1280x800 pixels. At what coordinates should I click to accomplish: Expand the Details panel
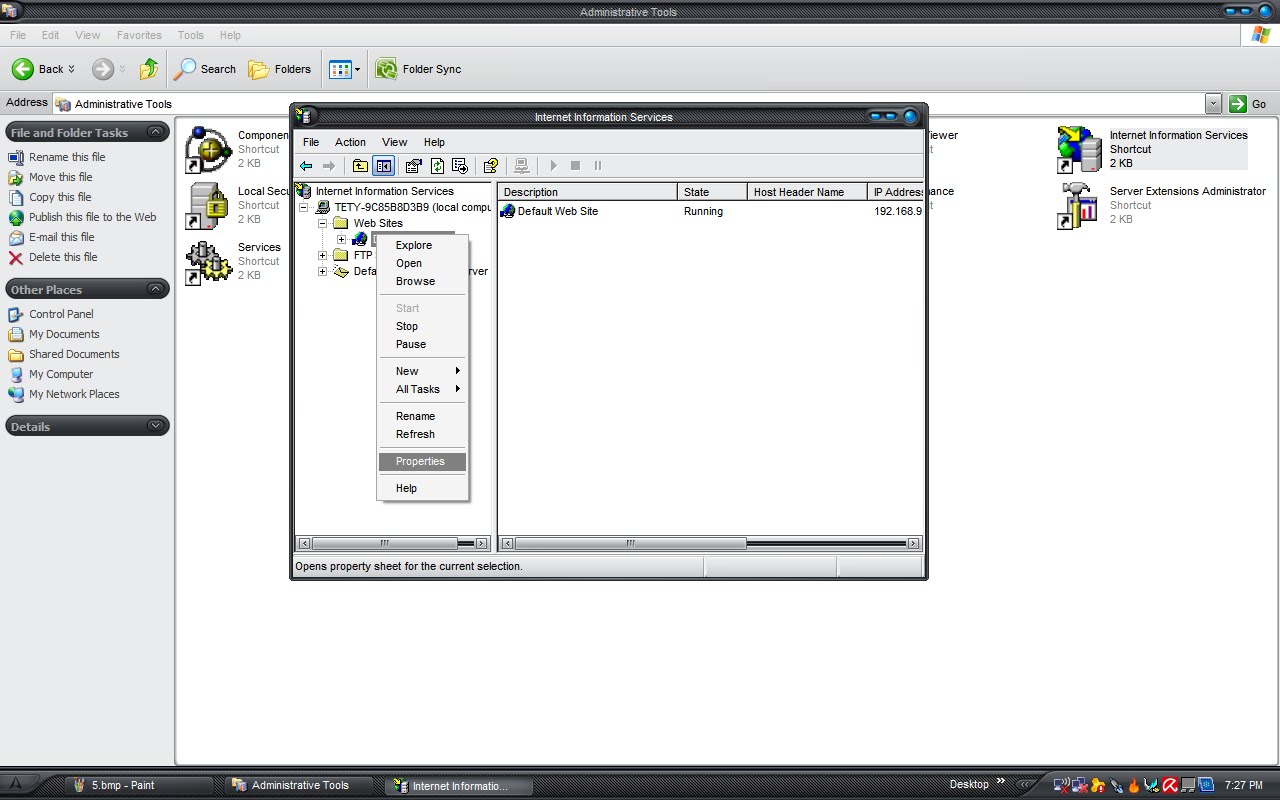point(156,426)
